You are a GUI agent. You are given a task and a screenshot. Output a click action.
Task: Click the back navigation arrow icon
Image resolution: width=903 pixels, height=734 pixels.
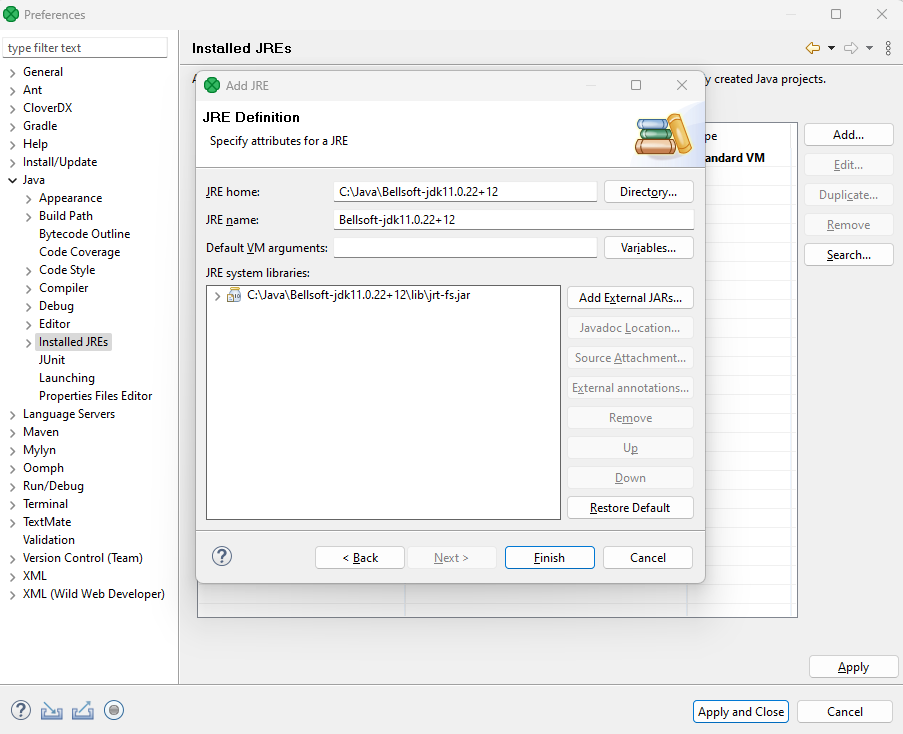812,48
